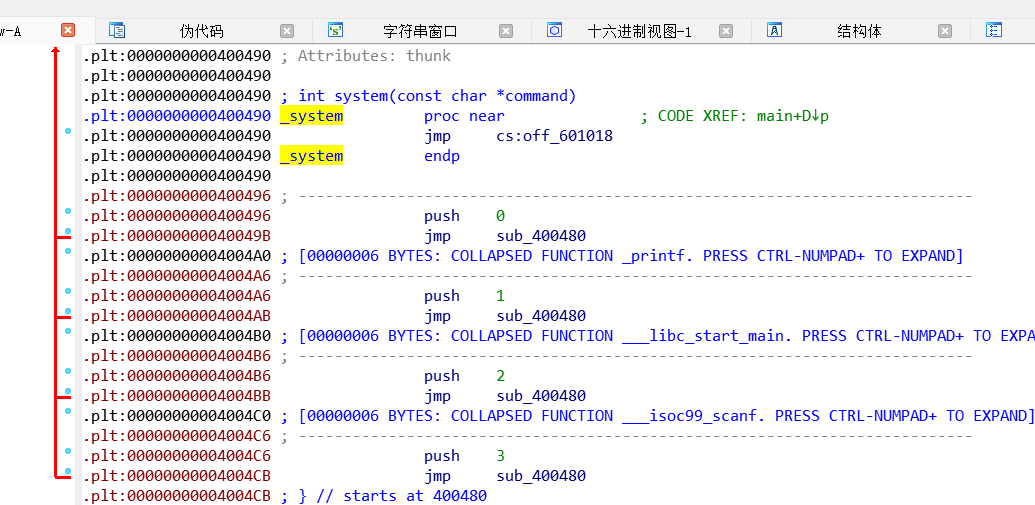Close the 结构体 tab
Screen dimensions: 1035x505
(x=945, y=31)
